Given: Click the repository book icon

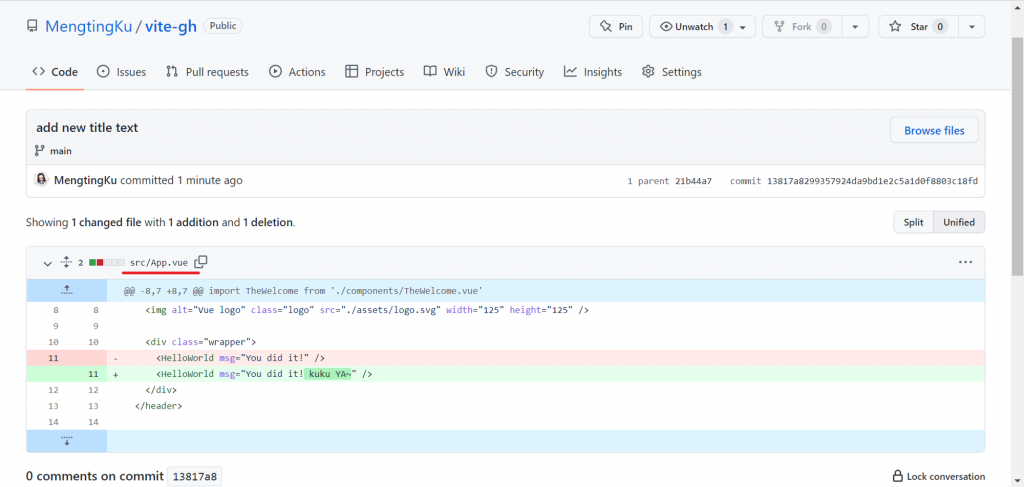Looking at the screenshot, I should tap(32, 27).
